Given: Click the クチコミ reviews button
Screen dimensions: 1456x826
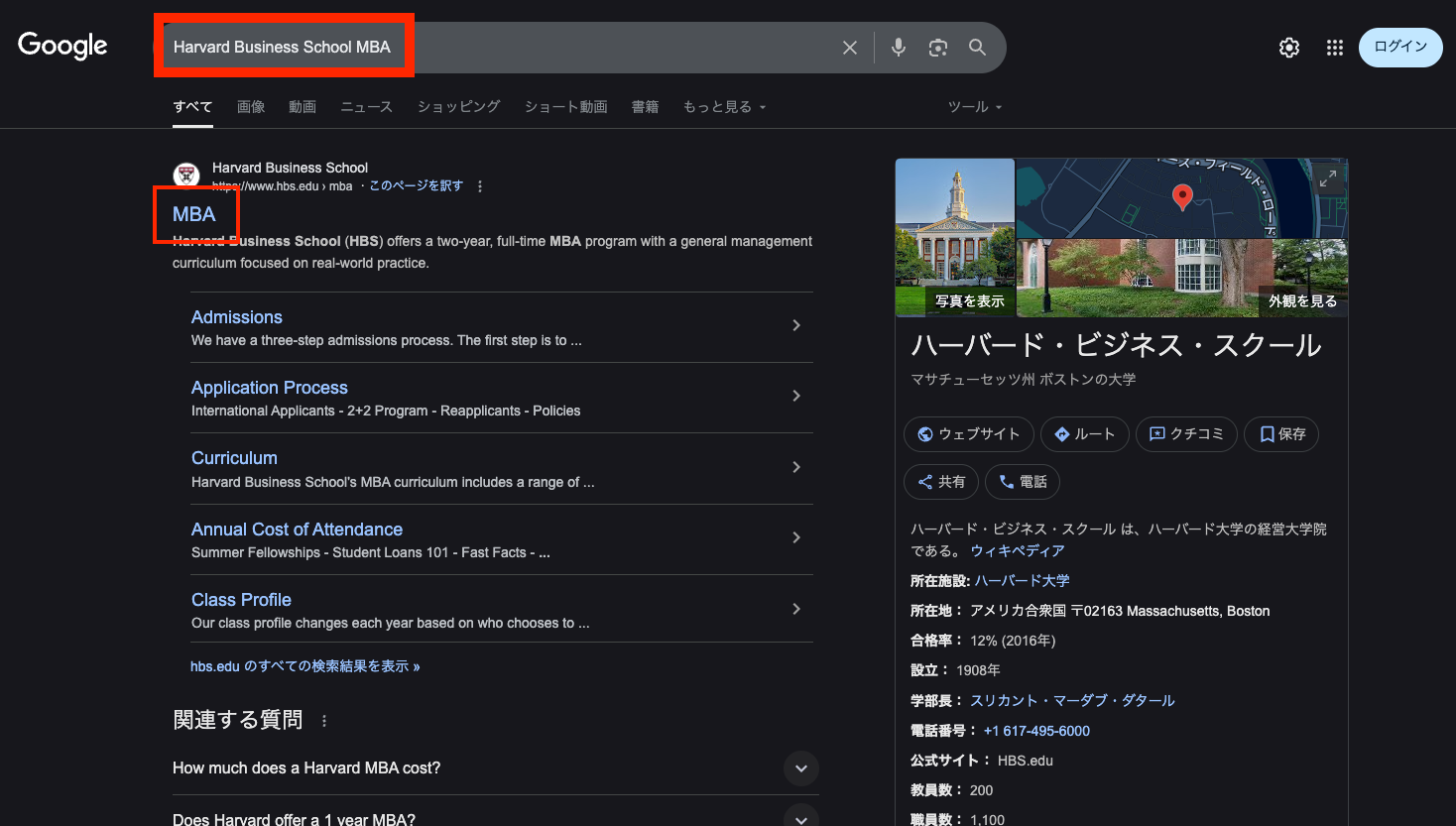Looking at the screenshot, I should pyautogui.click(x=1186, y=434).
